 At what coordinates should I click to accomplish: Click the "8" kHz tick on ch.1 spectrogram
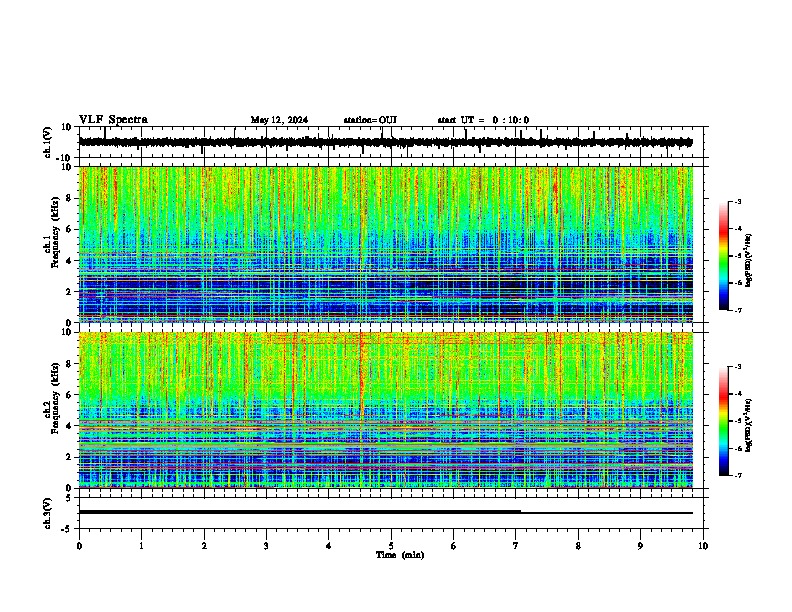coord(69,198)
